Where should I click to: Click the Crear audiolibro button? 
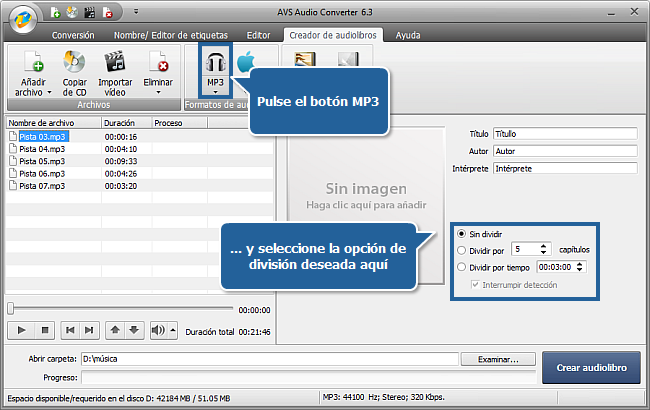[x=591, y=368]
